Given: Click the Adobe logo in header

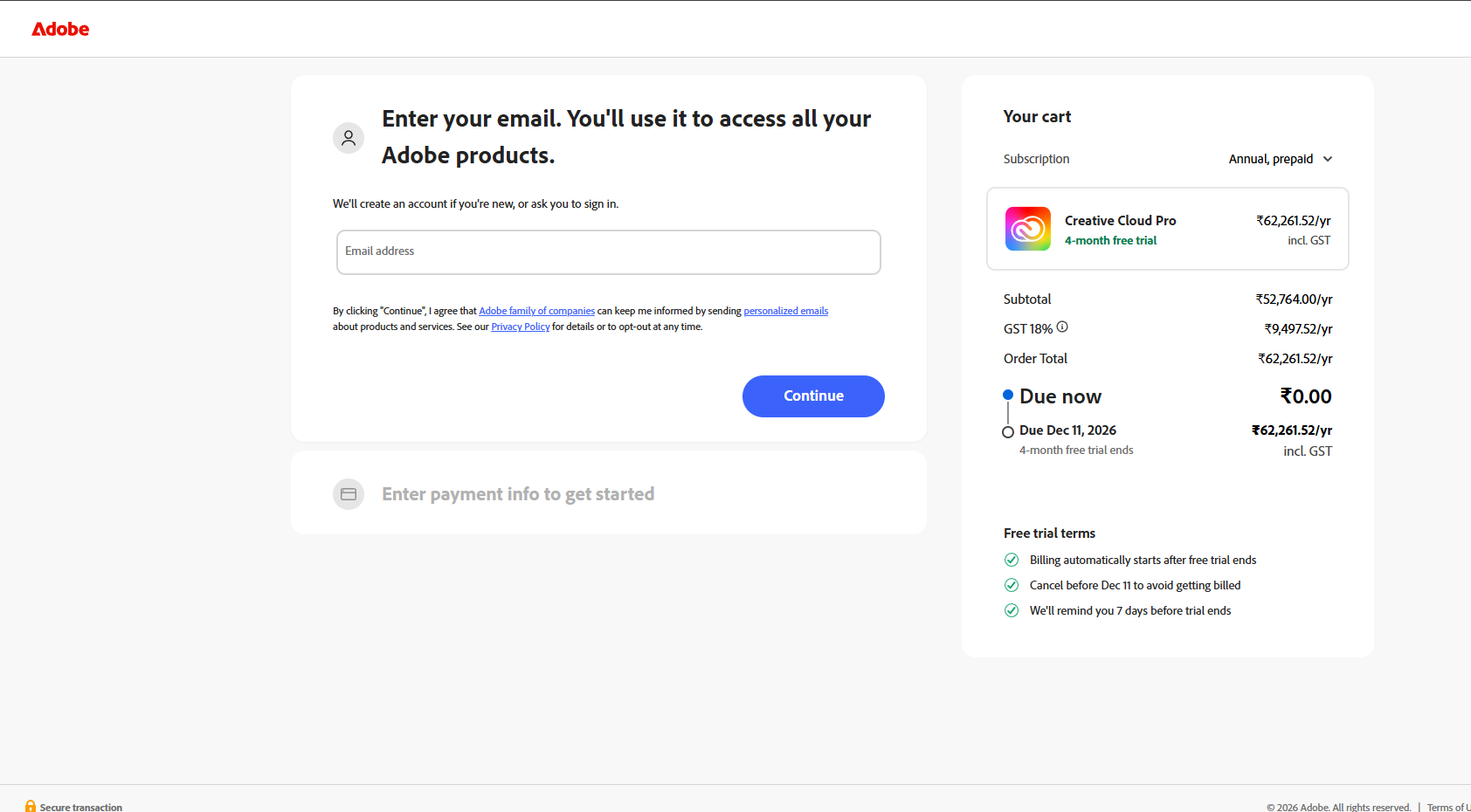Looking at the screenshot, I should pos(60,29).
